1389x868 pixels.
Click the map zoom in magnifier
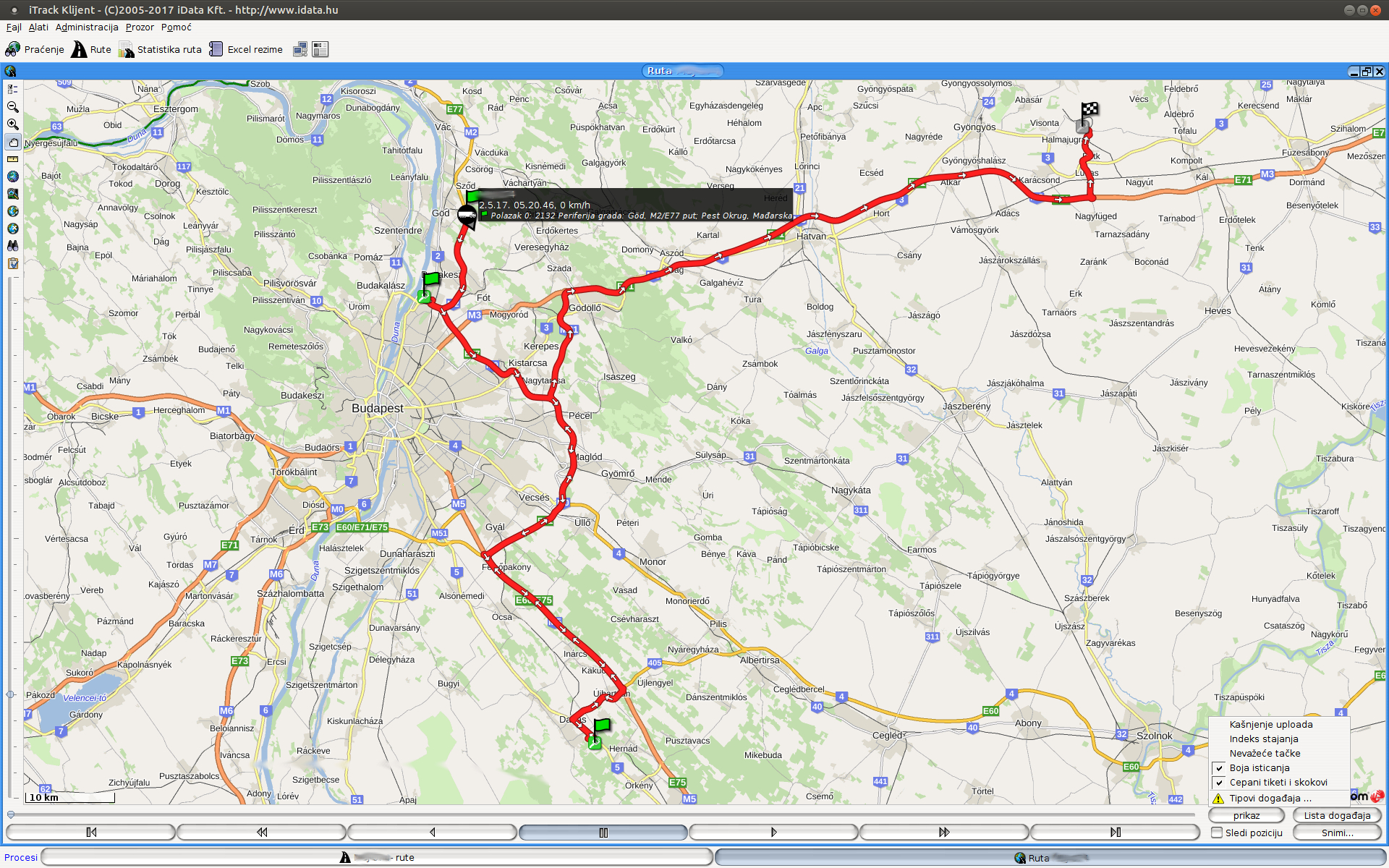pyautogui.click(x=12, y=124)
